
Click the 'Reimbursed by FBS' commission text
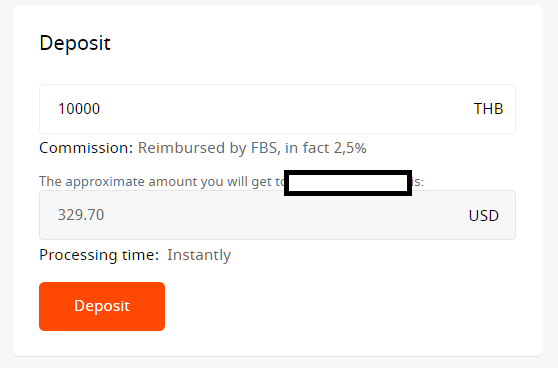pos(207,148)
